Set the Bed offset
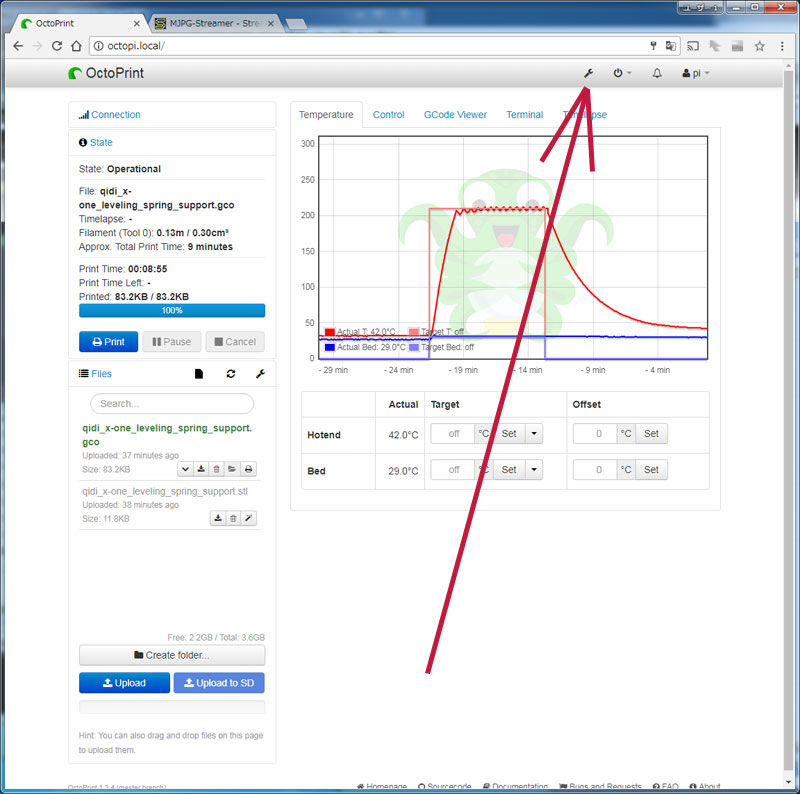Viewport: 800px width, 794px height. click(x=651, y=469)
